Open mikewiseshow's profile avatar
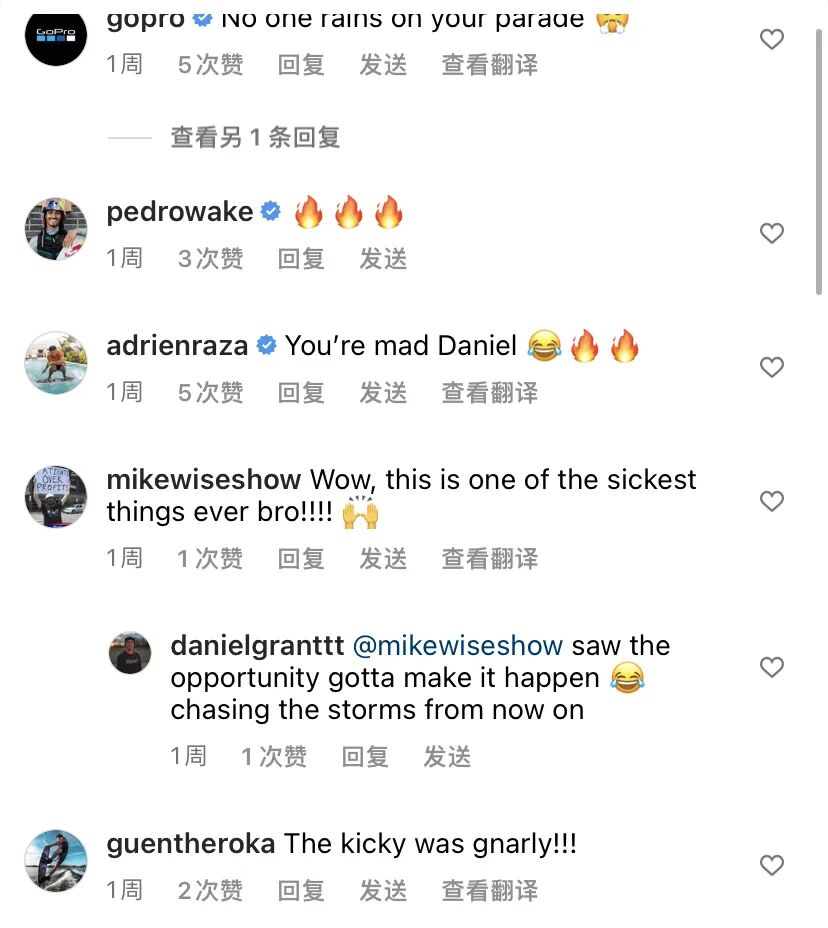 point(56,497)
